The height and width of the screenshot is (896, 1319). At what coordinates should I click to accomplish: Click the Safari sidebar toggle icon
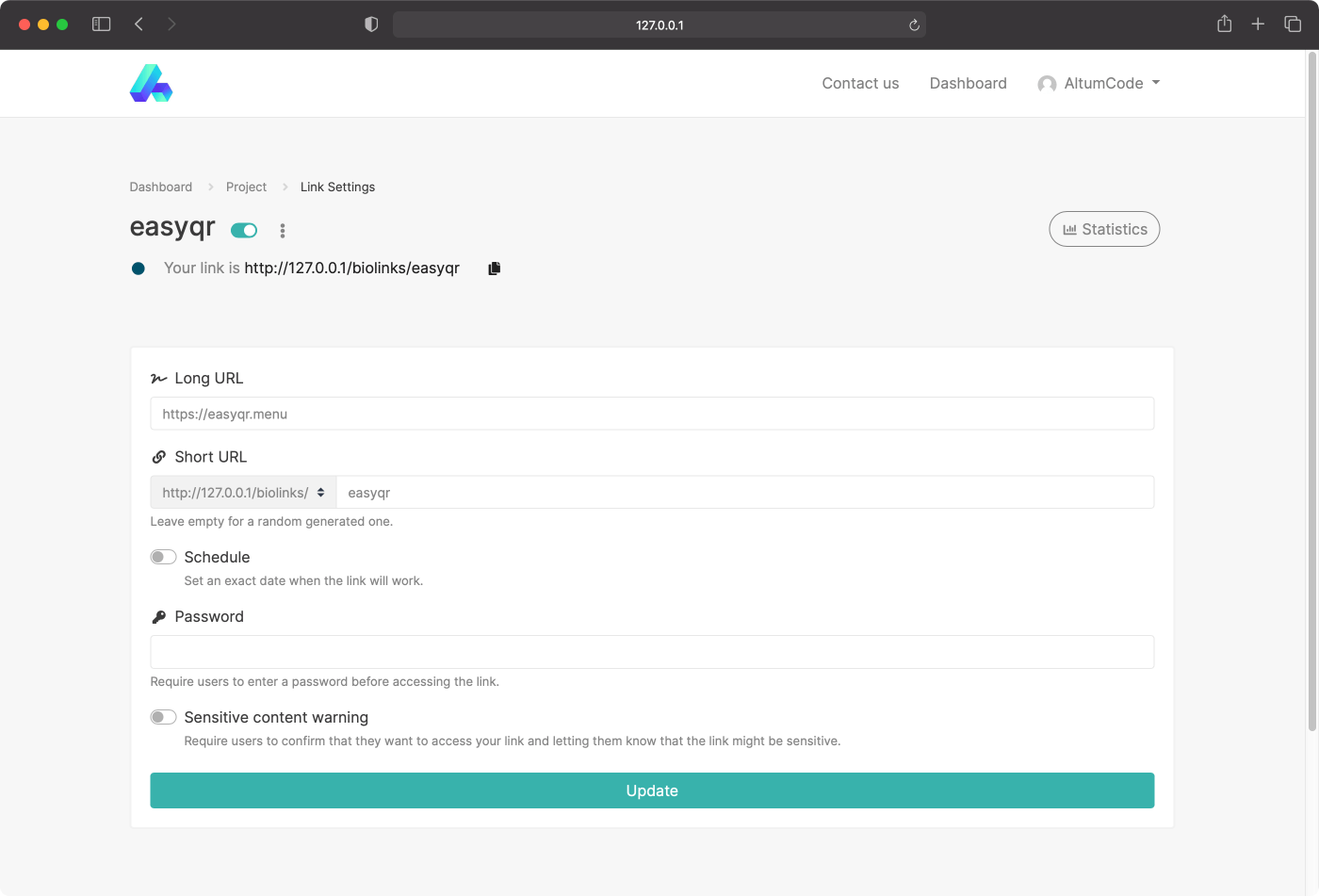(101, 24)
